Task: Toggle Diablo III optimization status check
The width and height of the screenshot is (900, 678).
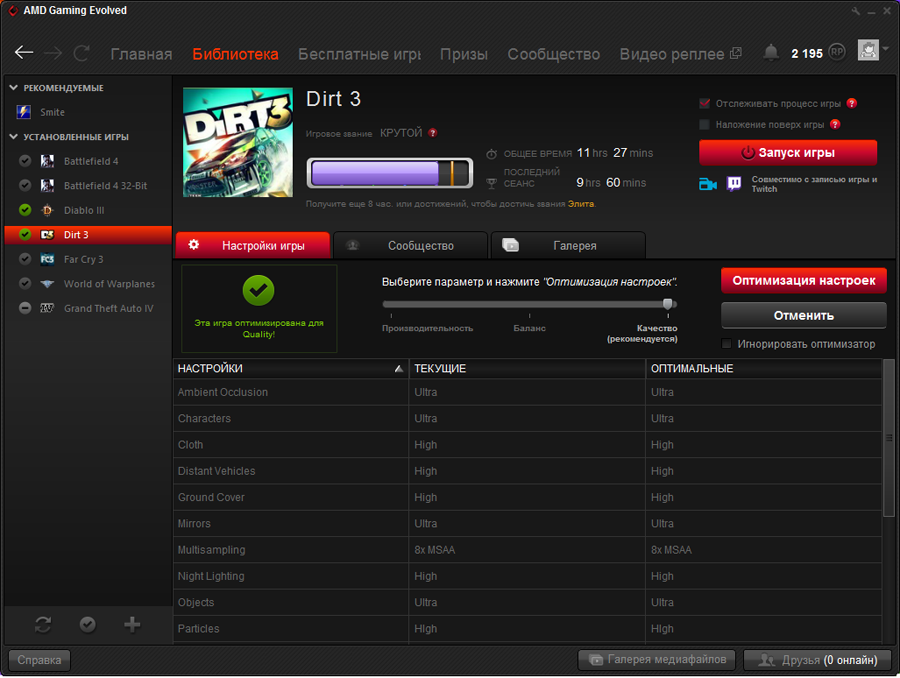Action: (x=25, y=210)
